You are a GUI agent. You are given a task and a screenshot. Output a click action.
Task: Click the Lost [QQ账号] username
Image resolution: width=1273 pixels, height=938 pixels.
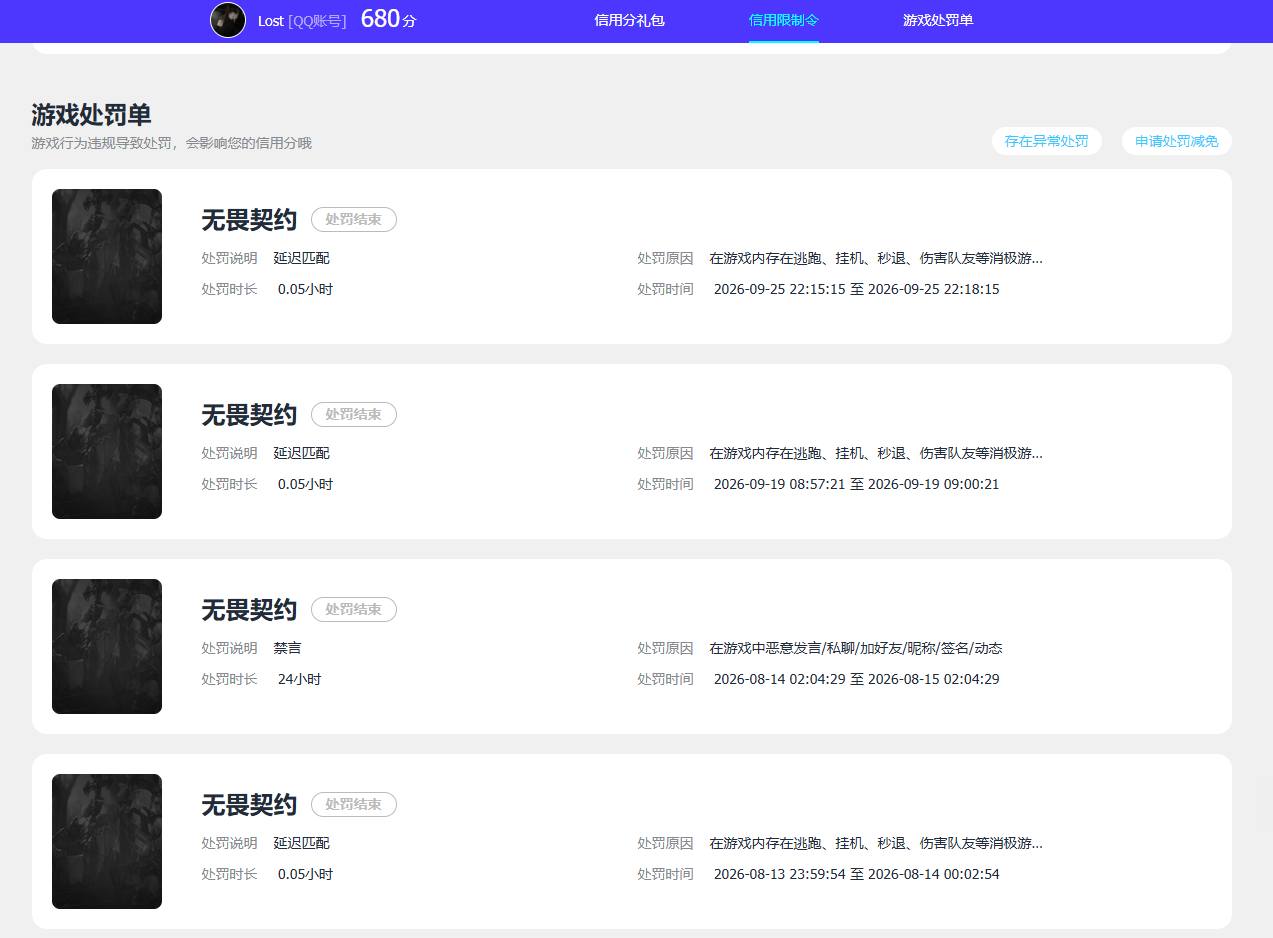302,20
